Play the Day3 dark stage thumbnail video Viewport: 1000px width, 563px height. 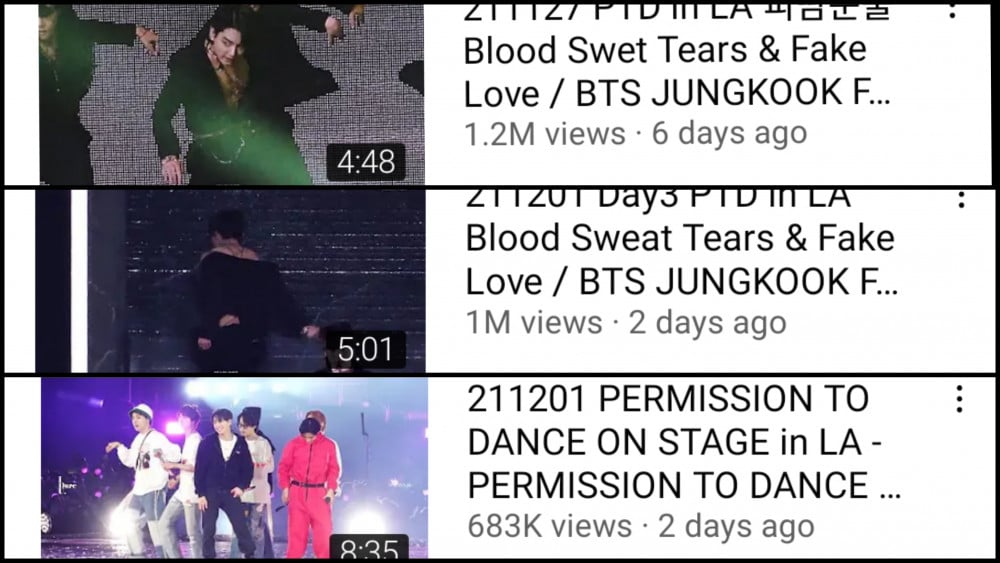coord(231,281)
